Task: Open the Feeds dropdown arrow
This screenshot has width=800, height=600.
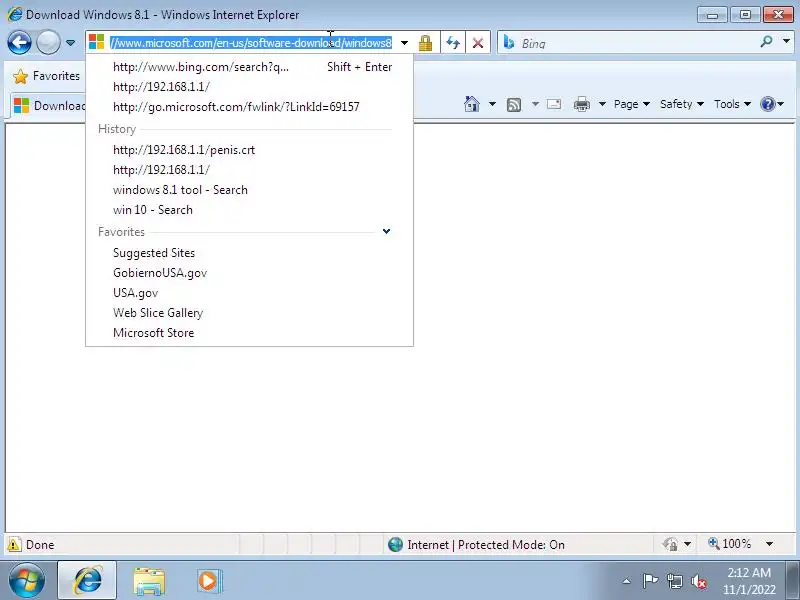Action: tap(535, 104)
